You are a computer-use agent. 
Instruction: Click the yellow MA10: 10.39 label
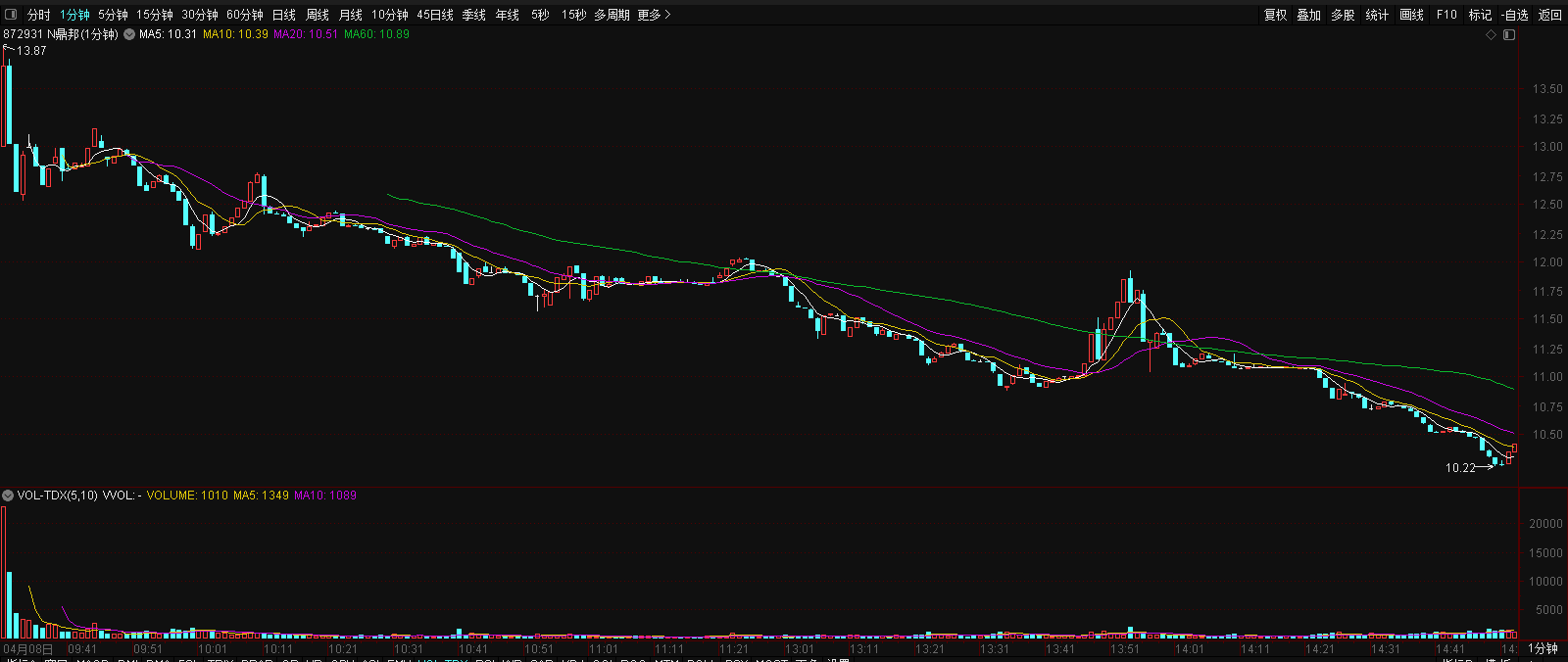pos(235,34)
